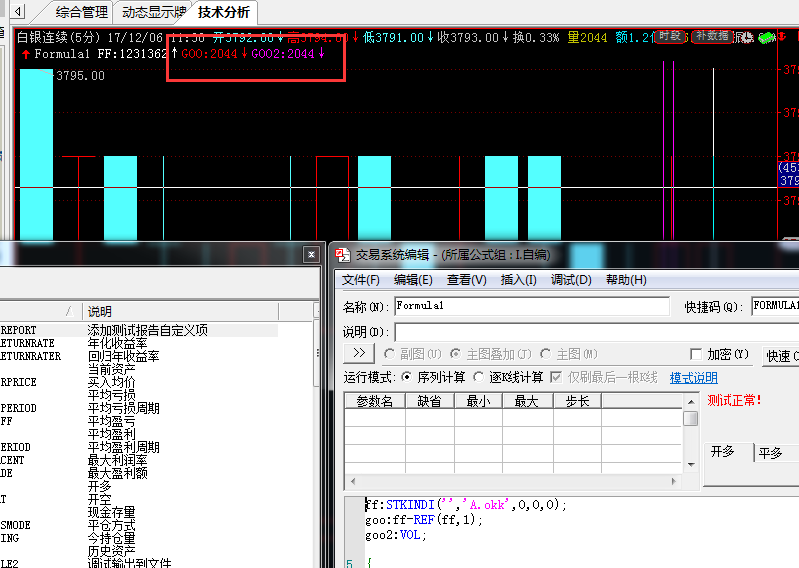The width and height of the screenshot is (799, 568).
Task: Click the parameter table scroll-up arrow
Action: click(691, 400)
